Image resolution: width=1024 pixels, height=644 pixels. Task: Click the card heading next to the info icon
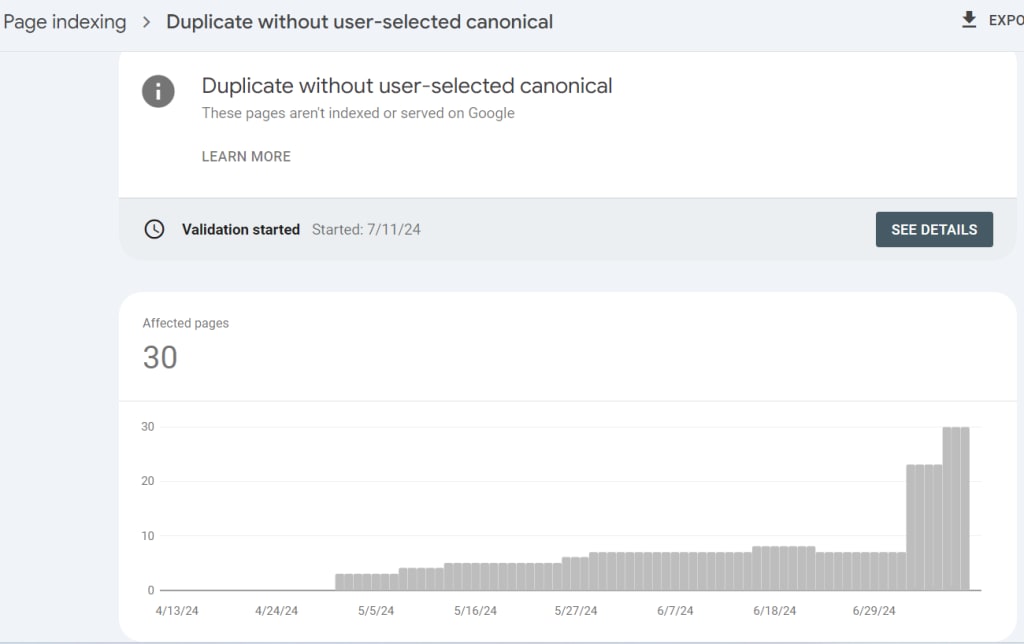tap(407, 86)
